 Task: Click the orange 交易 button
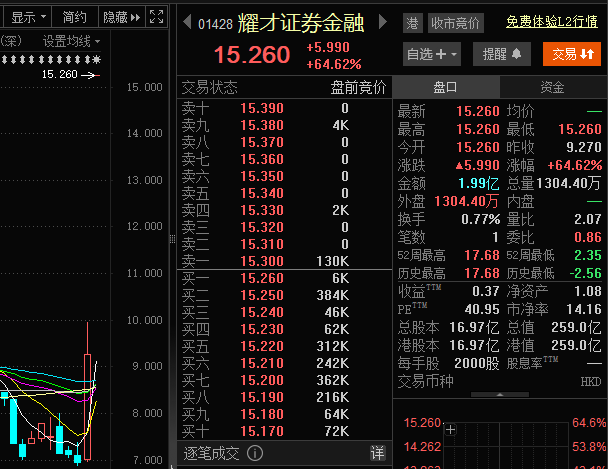[572, 54]
